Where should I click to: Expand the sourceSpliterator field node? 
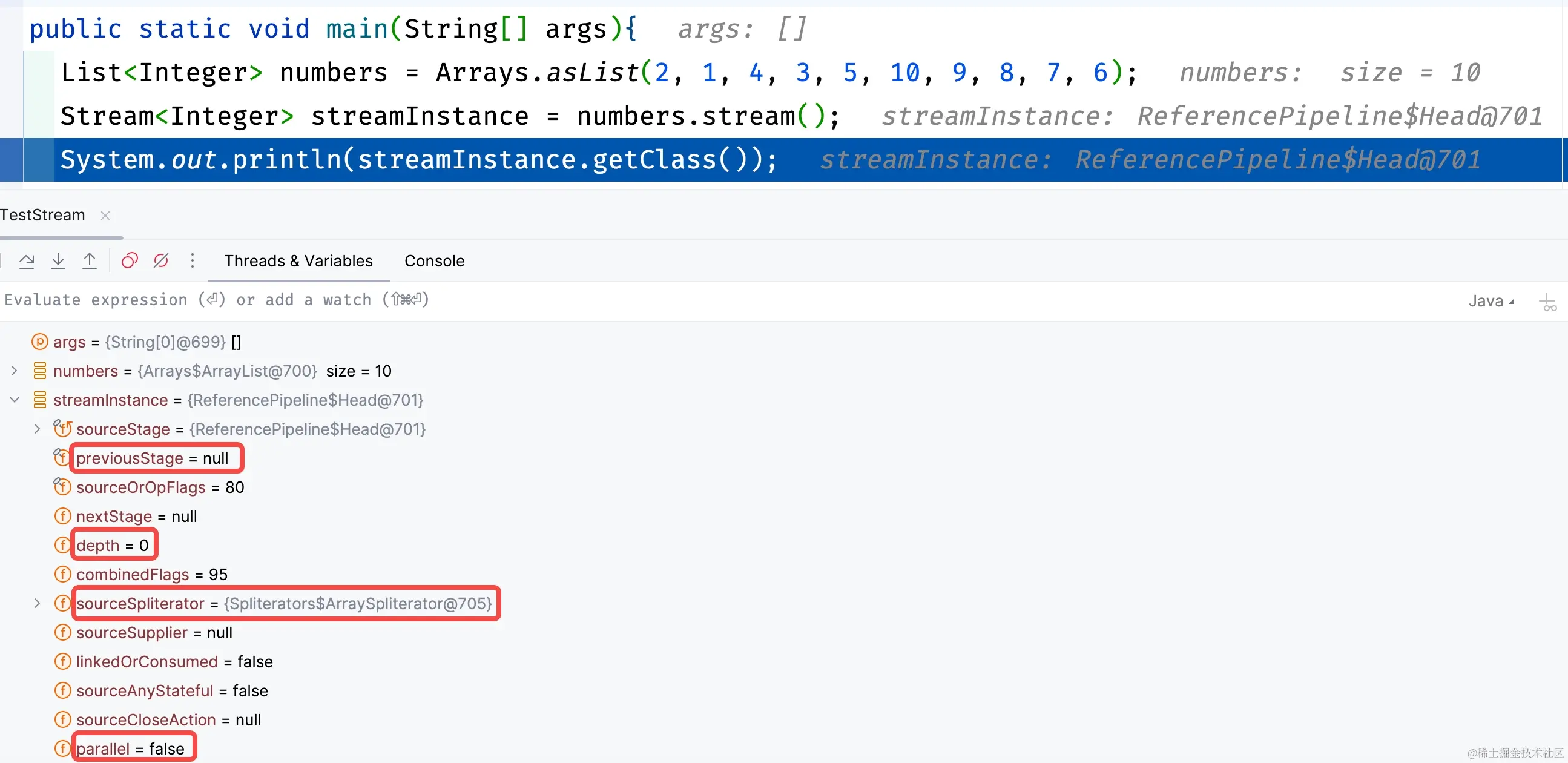click(x=37, y=604)
